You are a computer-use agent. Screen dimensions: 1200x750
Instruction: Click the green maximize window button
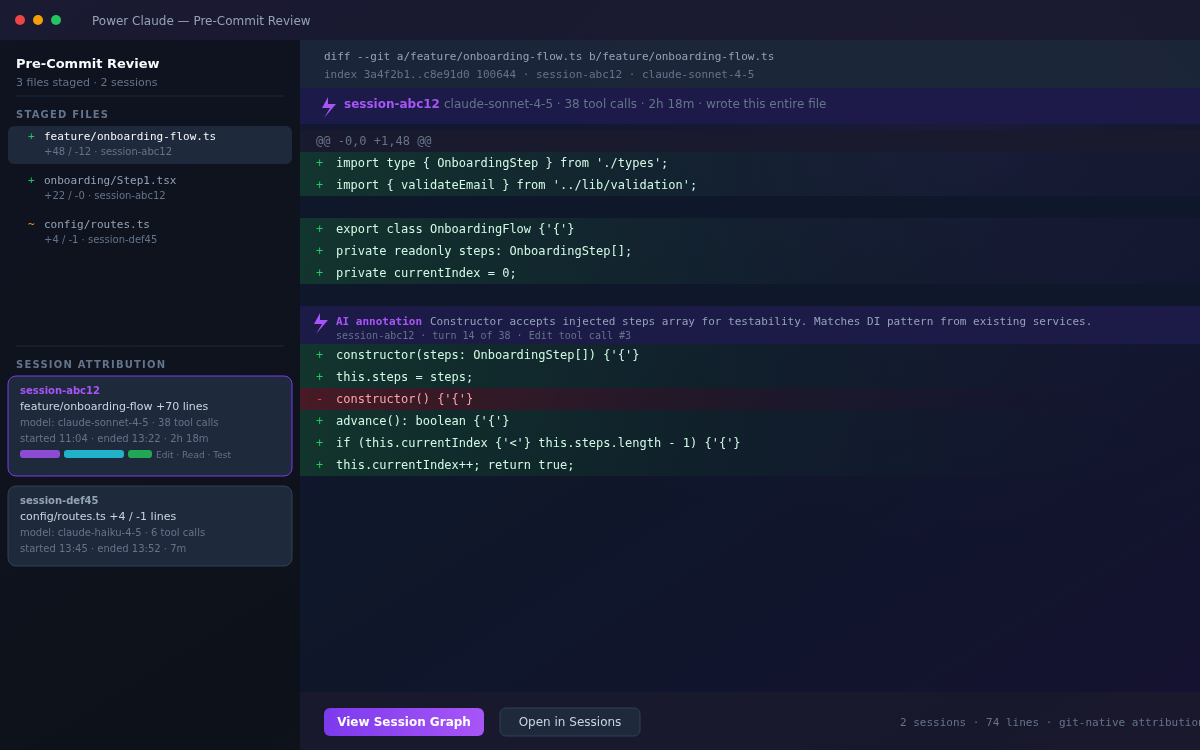point(56,20)
